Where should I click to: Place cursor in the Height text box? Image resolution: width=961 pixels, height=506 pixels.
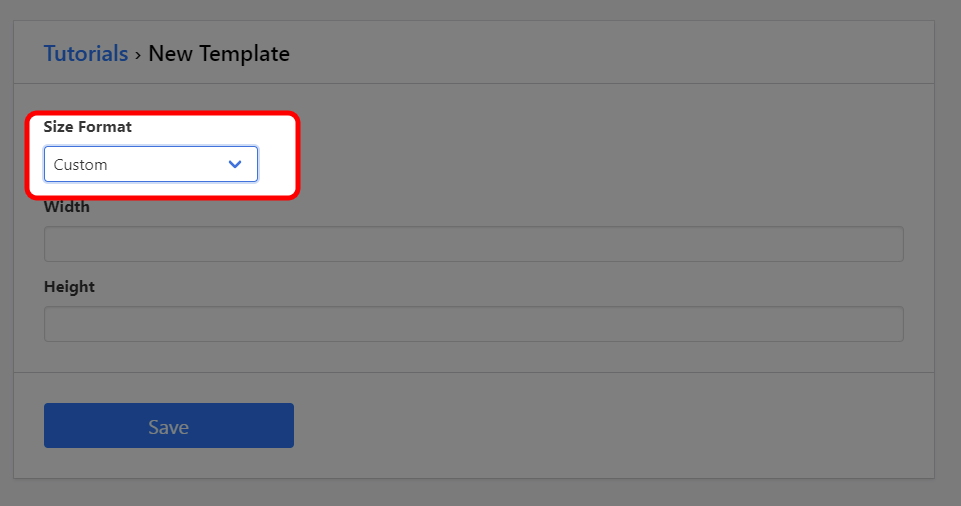point(473,324)
